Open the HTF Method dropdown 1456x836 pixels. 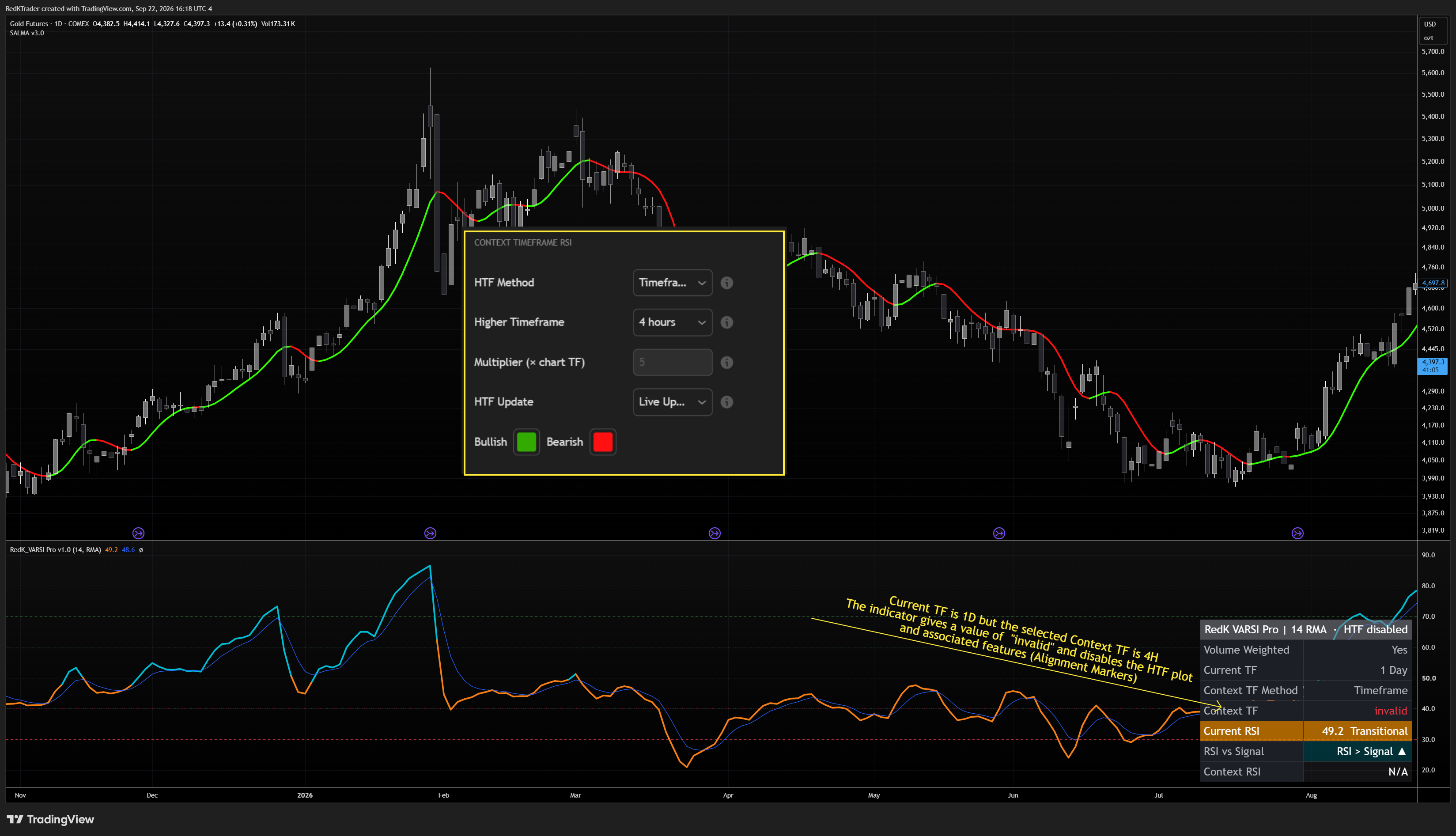tap(672, 283)
